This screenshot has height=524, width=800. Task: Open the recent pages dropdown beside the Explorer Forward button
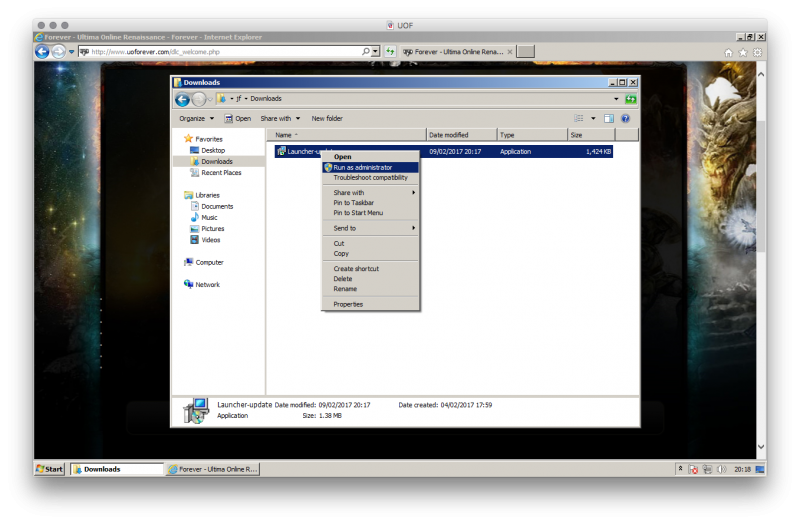(210, 99)
